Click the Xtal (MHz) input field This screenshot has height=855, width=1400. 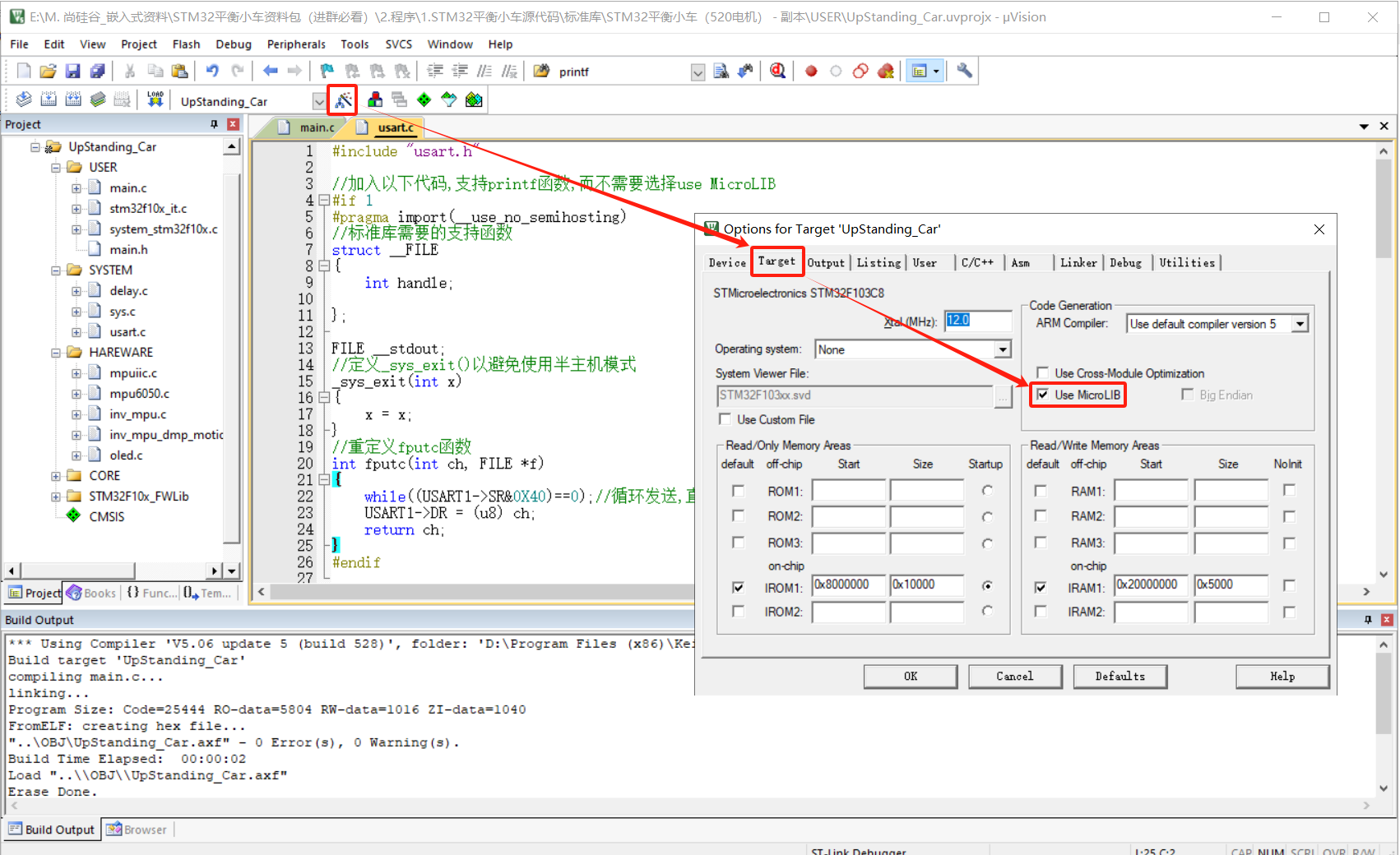977,321
